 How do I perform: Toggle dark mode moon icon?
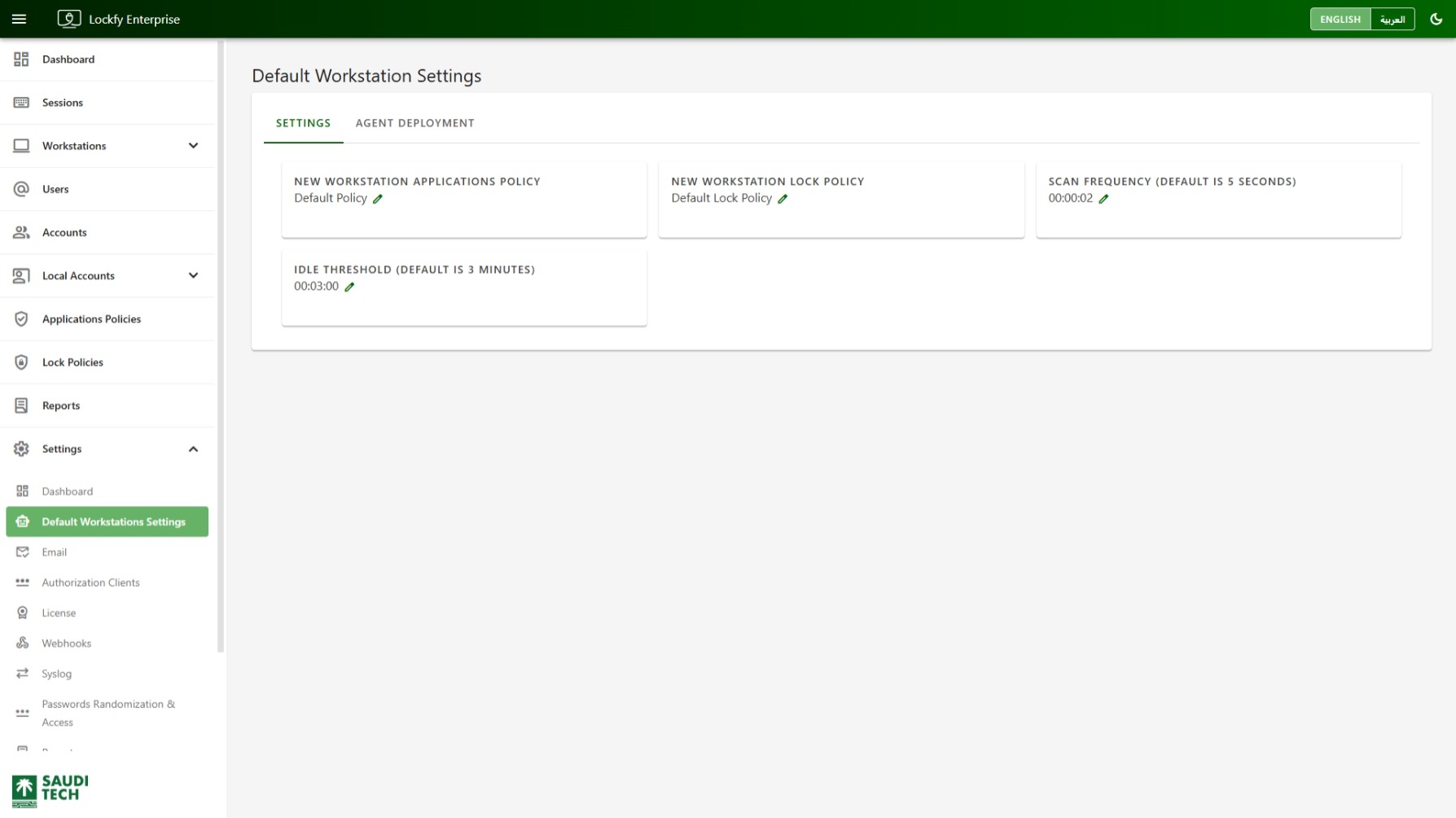pyautogui.click(x=1436, y=19)
